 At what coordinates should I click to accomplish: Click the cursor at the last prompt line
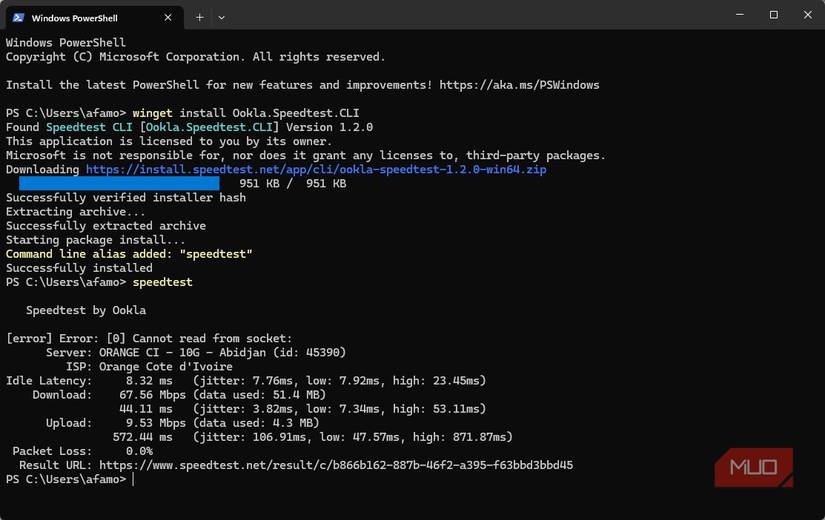click(x=133, y=480)
